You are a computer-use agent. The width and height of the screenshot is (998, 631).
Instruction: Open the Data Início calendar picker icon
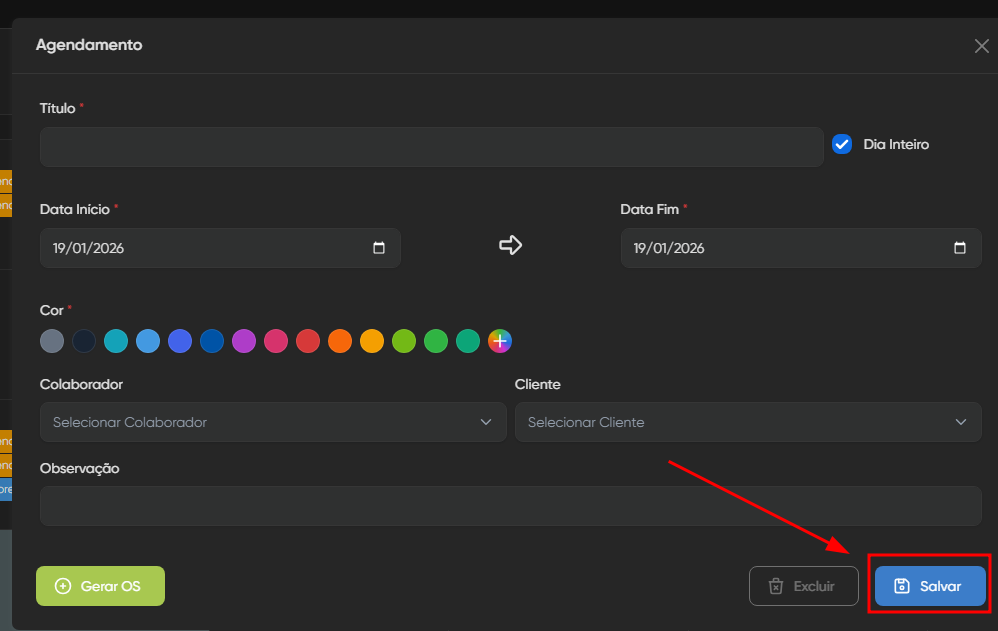pos(379,248)
